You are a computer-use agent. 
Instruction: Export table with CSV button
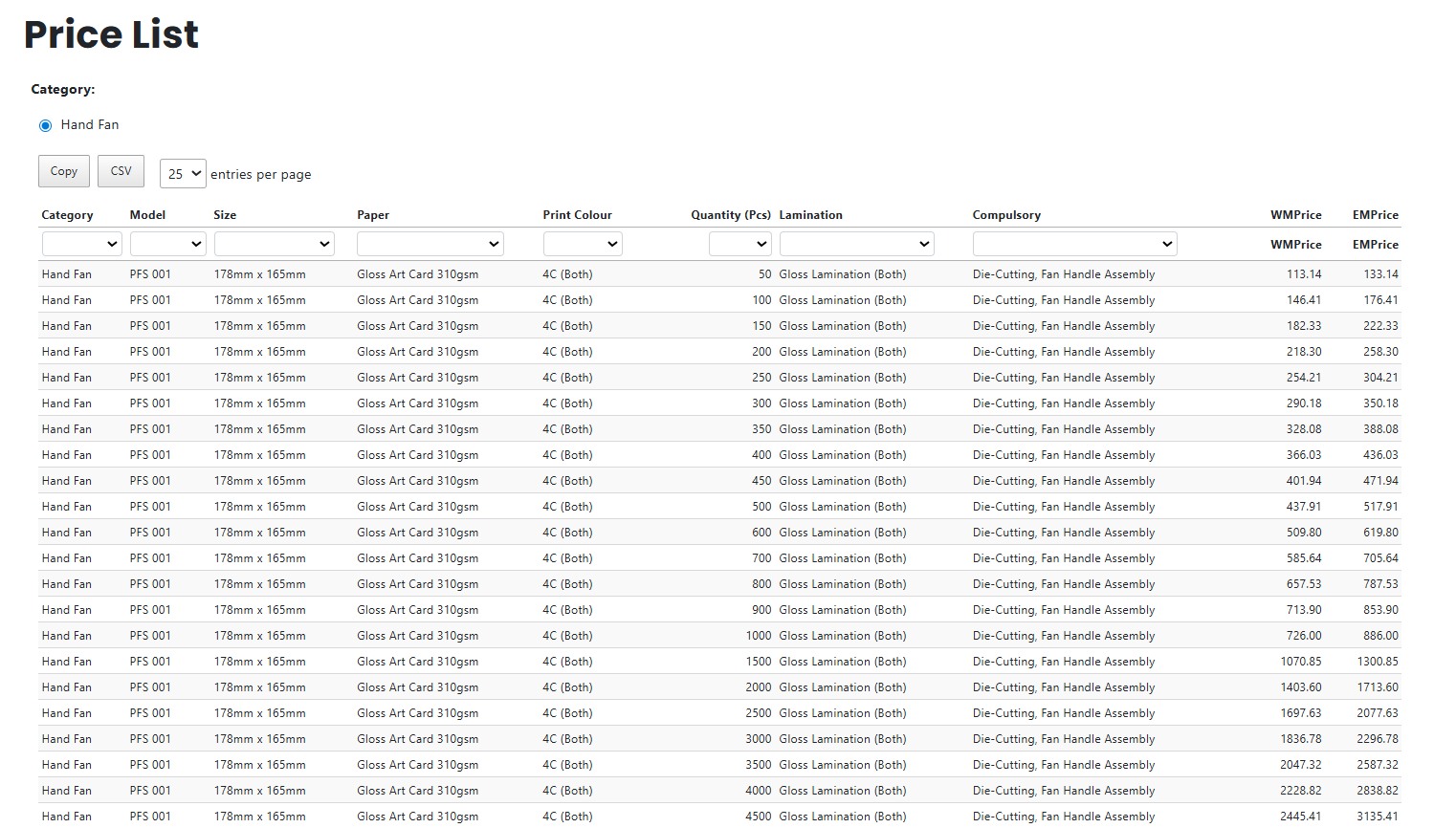(121, 171)
